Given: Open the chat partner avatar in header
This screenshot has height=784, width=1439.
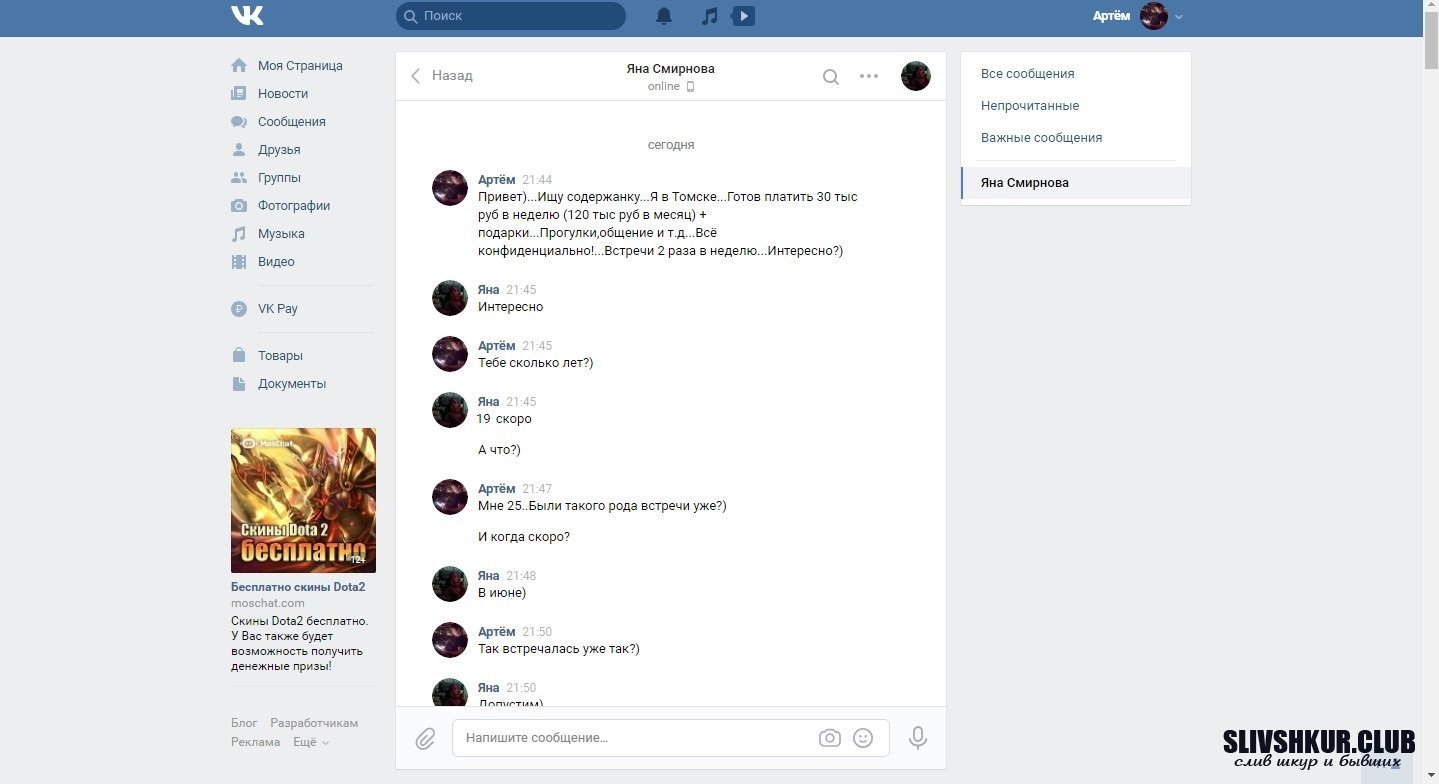Looking at the screenshot, I should [916, 76].
